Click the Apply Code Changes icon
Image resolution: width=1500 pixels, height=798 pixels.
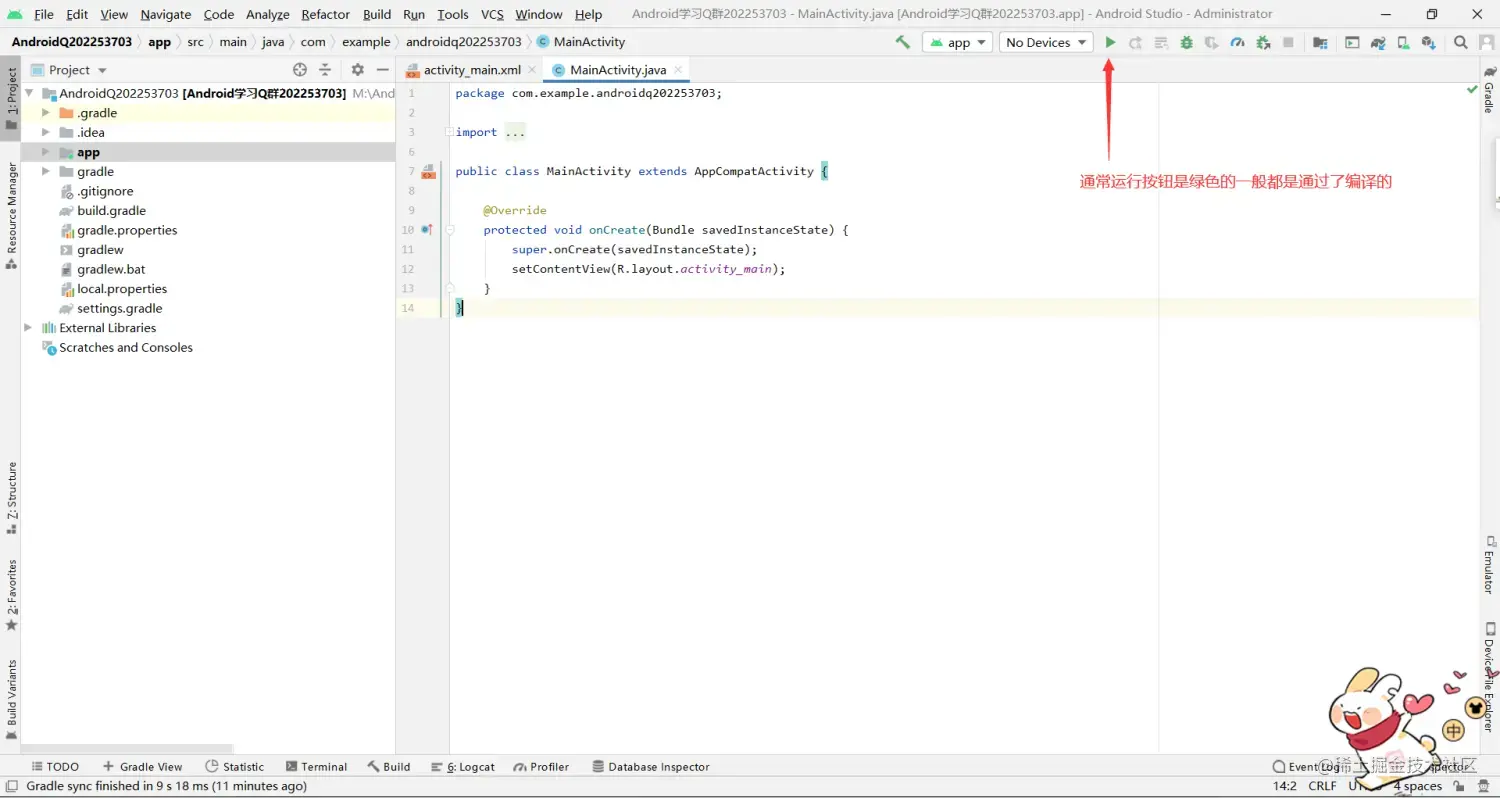(x=1161, y=42)
